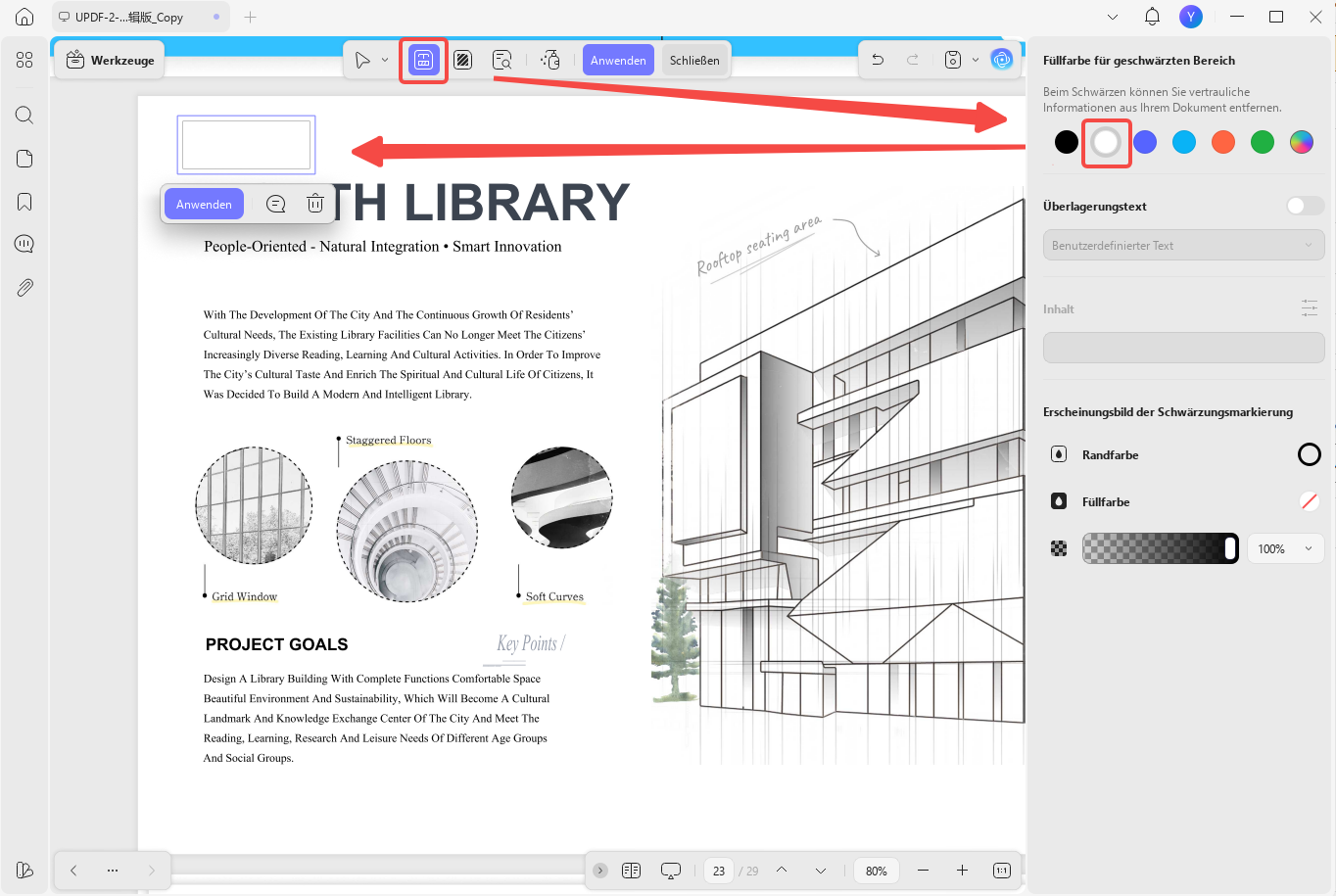Click the bookmark icon in left sidebar

[24, 202]
